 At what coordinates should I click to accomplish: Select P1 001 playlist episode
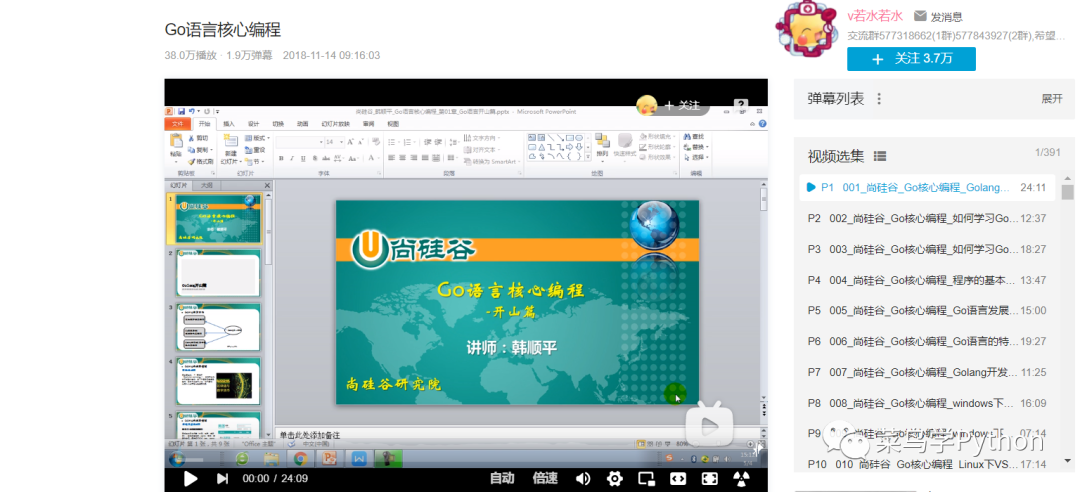point(927,187)
